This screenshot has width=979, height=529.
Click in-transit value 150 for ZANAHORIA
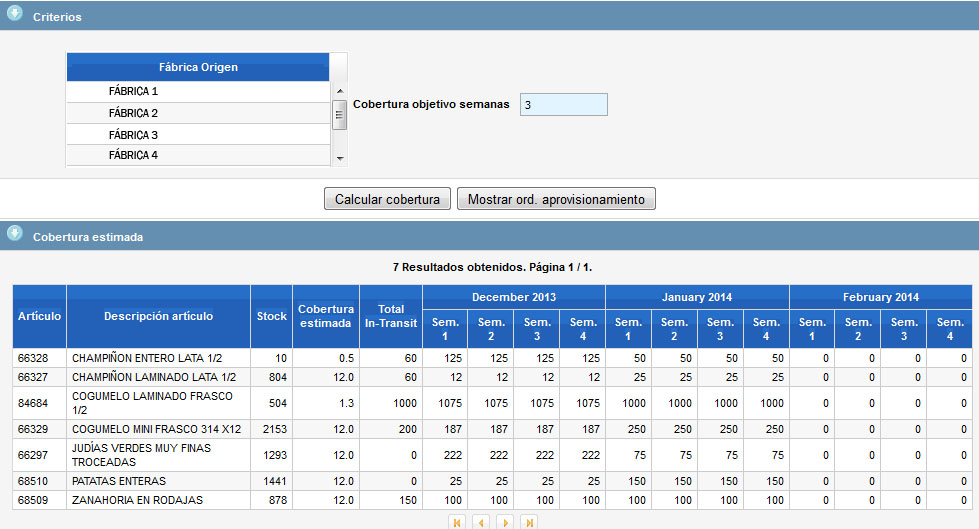point(408,500)
